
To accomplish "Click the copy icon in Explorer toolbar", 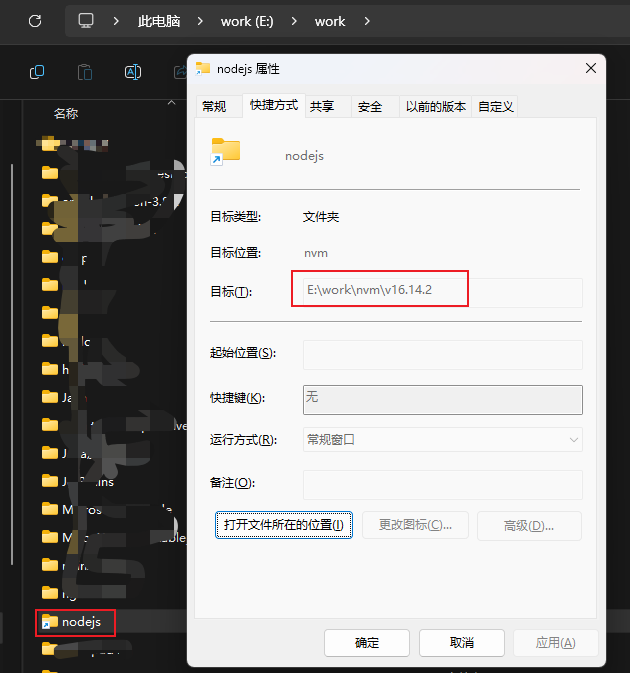I will click(37, 72).
